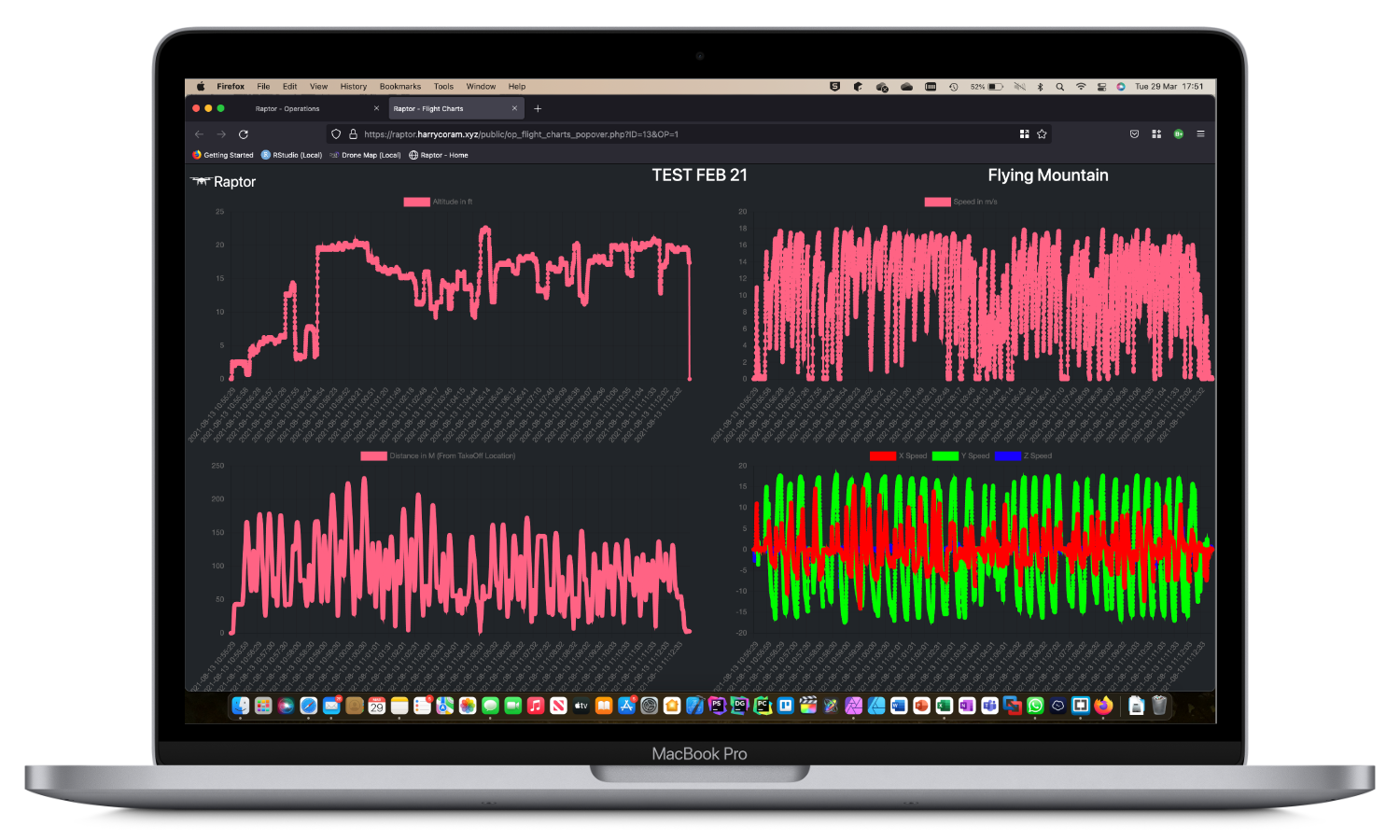Open the Firefox hamburger menu

(x=1200, y=134)
